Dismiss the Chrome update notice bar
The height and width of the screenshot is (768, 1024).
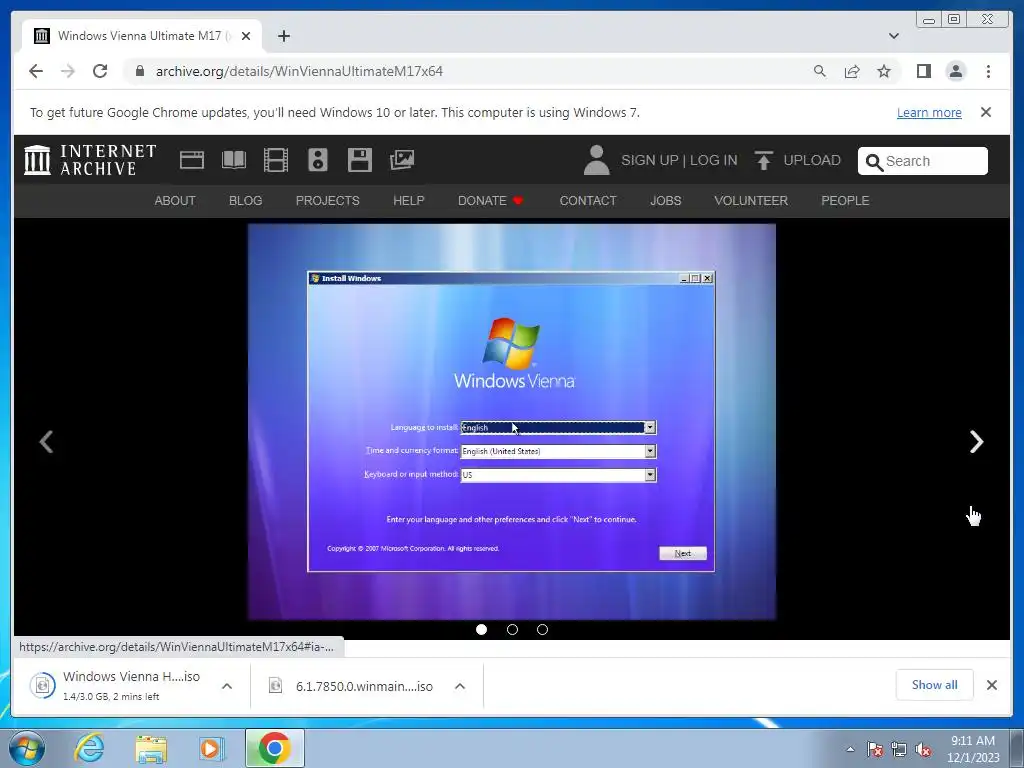coord(985,112)
